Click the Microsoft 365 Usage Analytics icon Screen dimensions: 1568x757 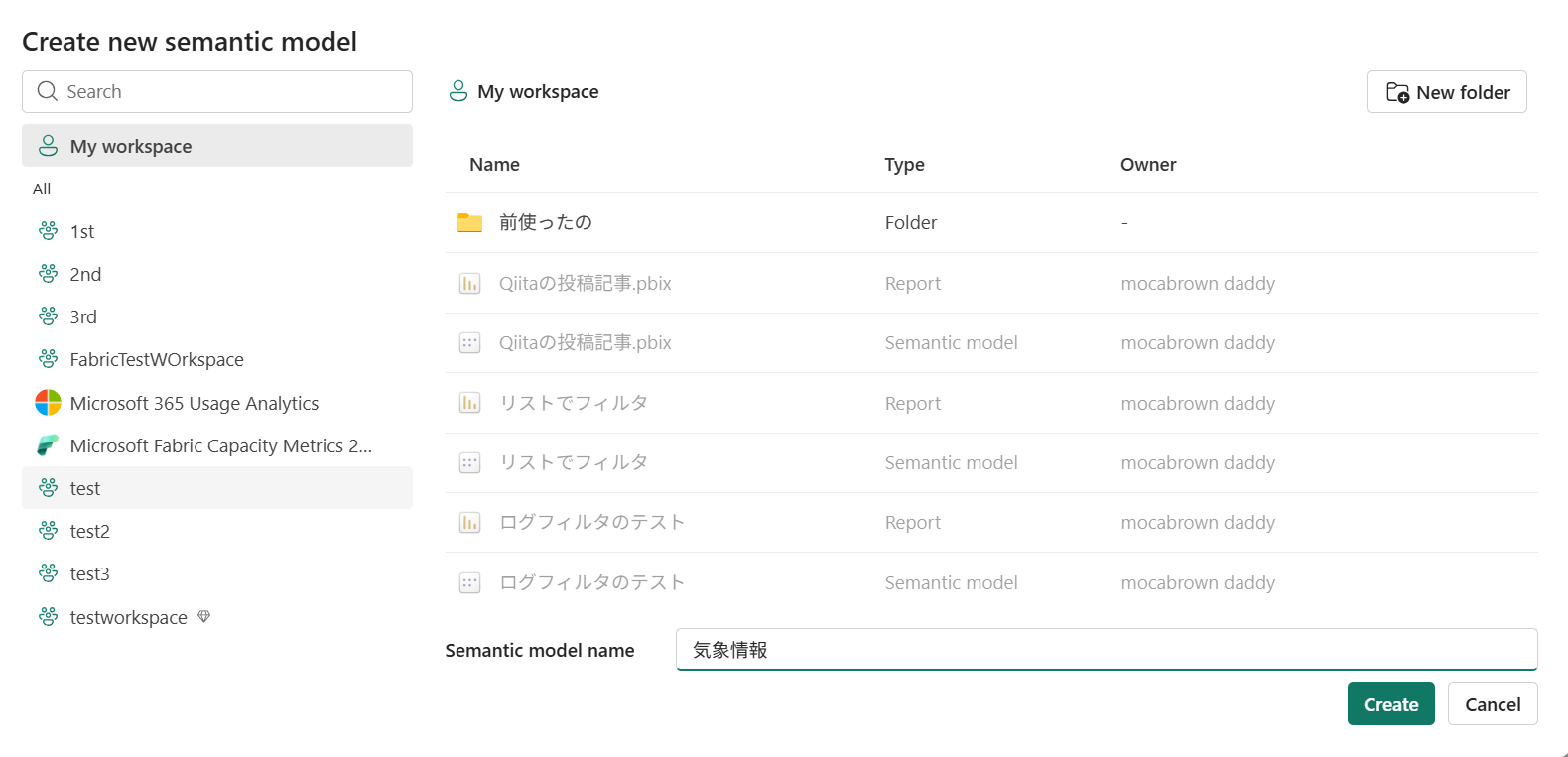tap(48, 403)
